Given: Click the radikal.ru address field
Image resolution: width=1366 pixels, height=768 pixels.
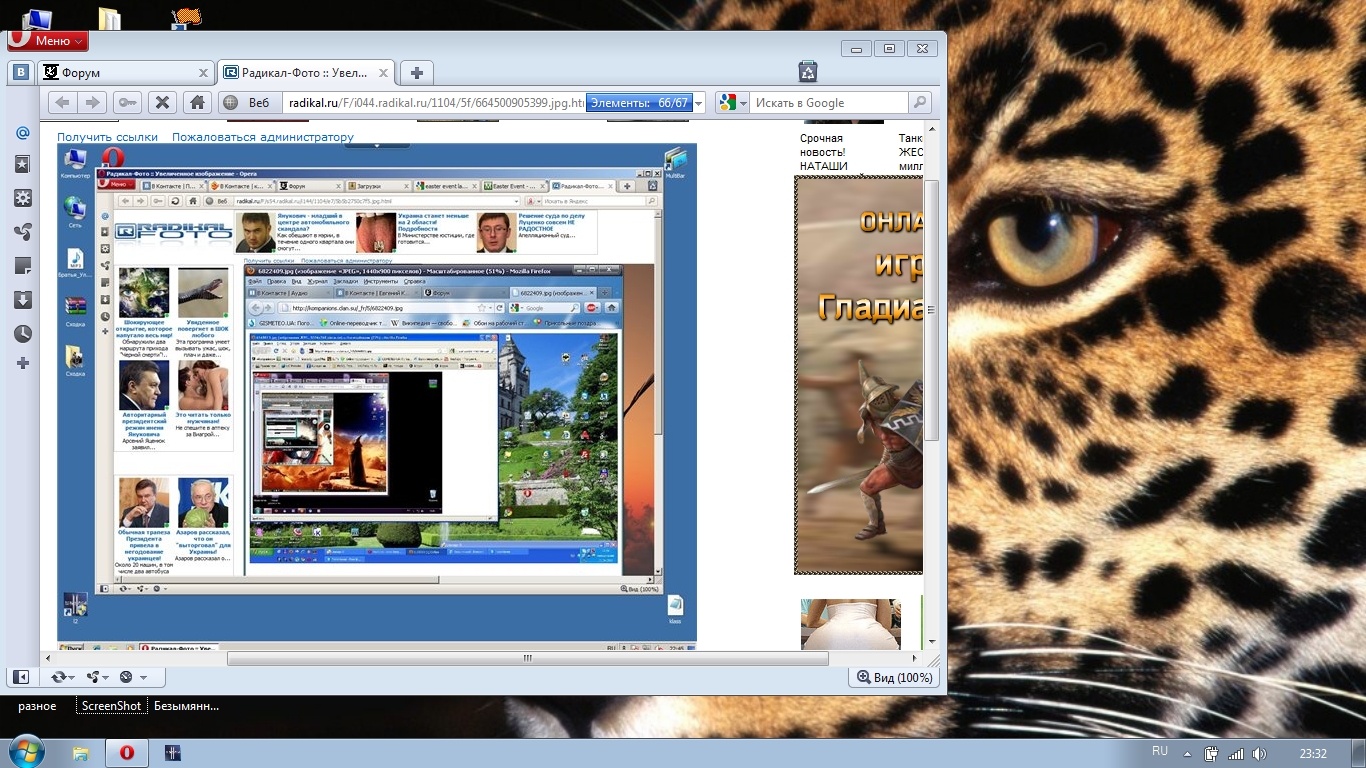Looking at the screenshot, I should click(434, 102).
